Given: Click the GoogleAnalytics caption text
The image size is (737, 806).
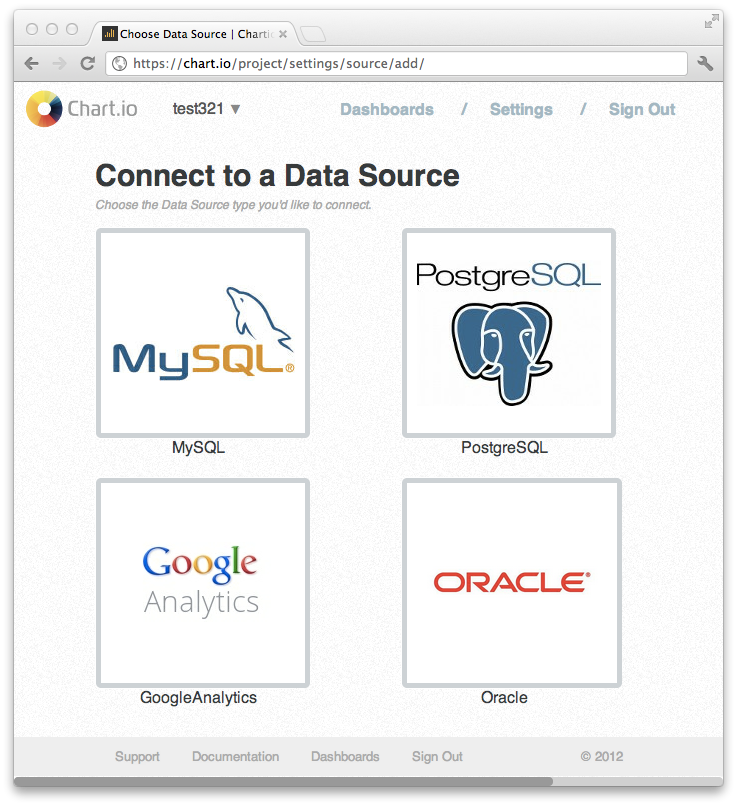Looking at the screenshot, I should pos(198,698).
